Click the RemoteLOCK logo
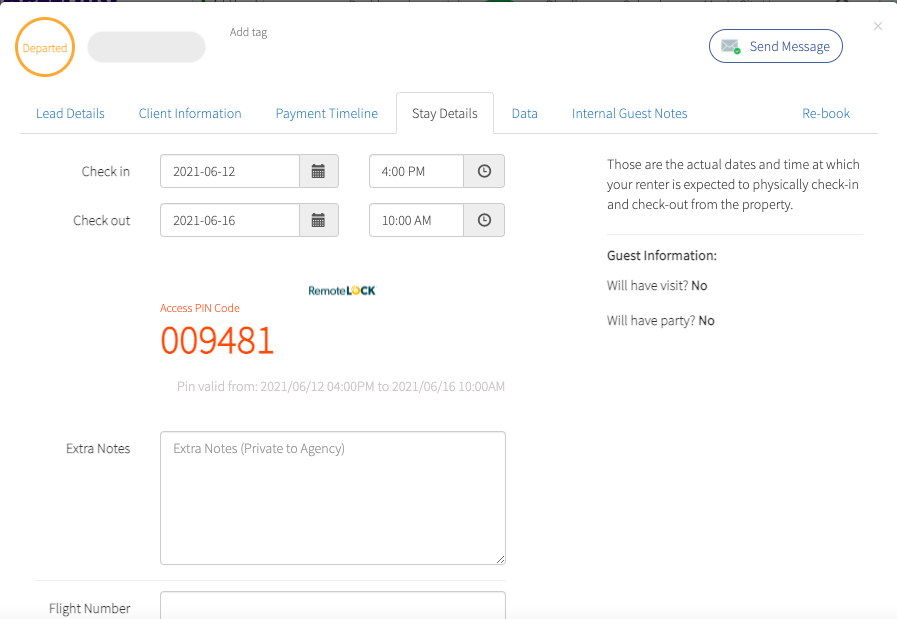The width and height of the screenshot is (897, 619). tap(342, 289)
